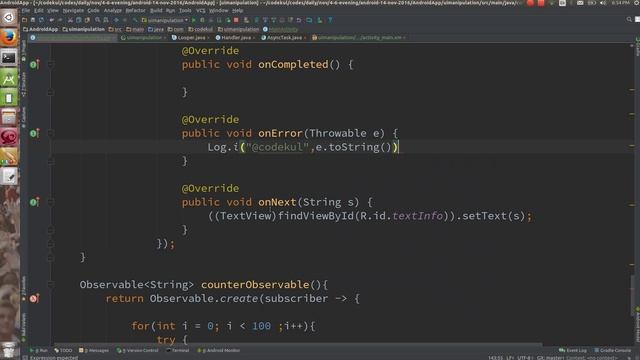The image size is (640, 360).
Task: Collapse the onCompleted method fold marker
Action: pyautogui.click(x=51, y=64)
